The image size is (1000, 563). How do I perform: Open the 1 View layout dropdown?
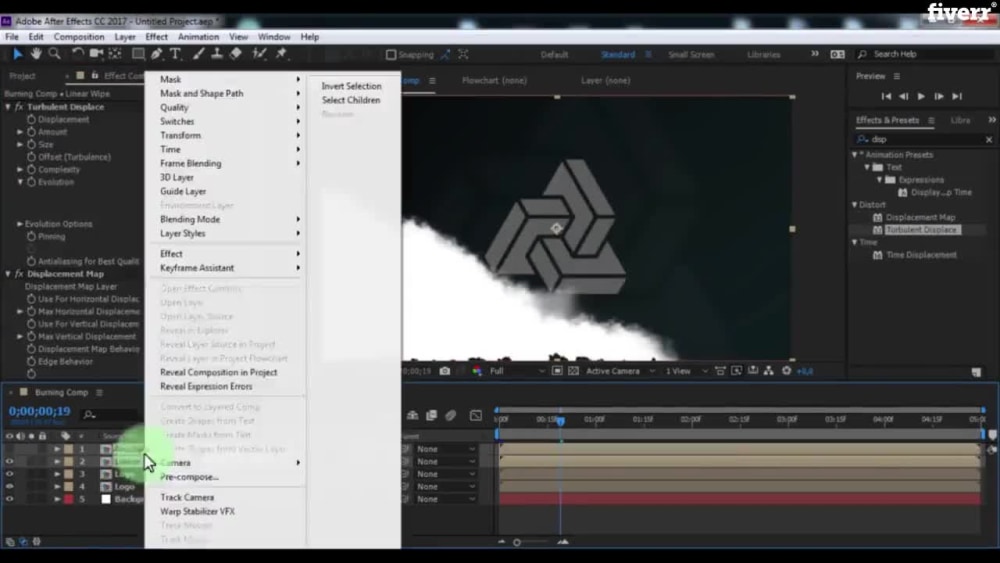(686, 371)
